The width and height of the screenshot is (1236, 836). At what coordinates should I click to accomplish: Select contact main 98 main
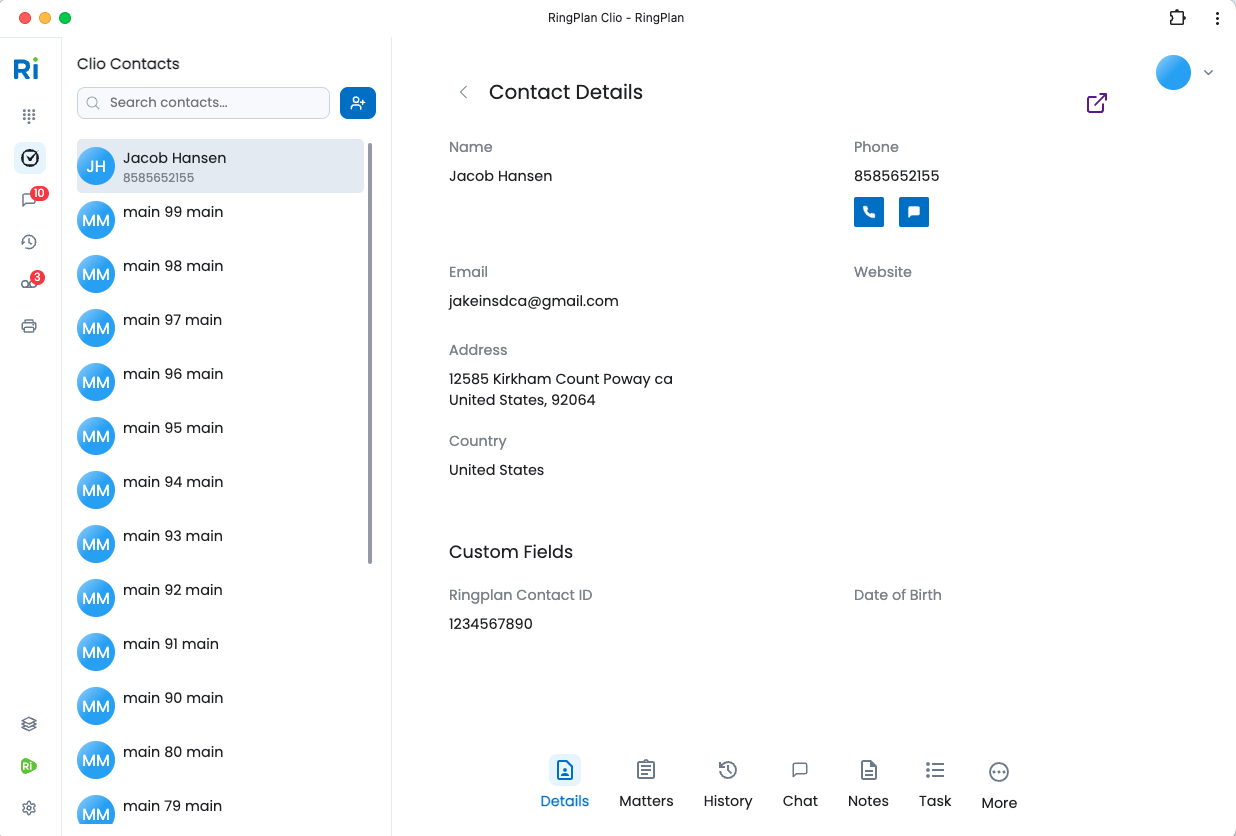[220, 274]
